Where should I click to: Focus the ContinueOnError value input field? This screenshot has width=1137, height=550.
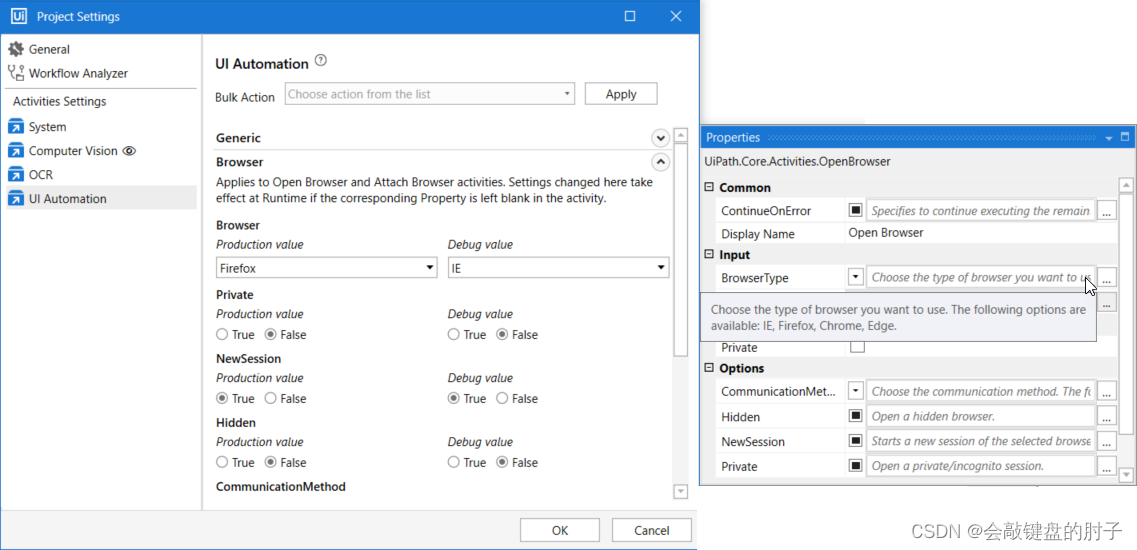click(x=980, y=210)
